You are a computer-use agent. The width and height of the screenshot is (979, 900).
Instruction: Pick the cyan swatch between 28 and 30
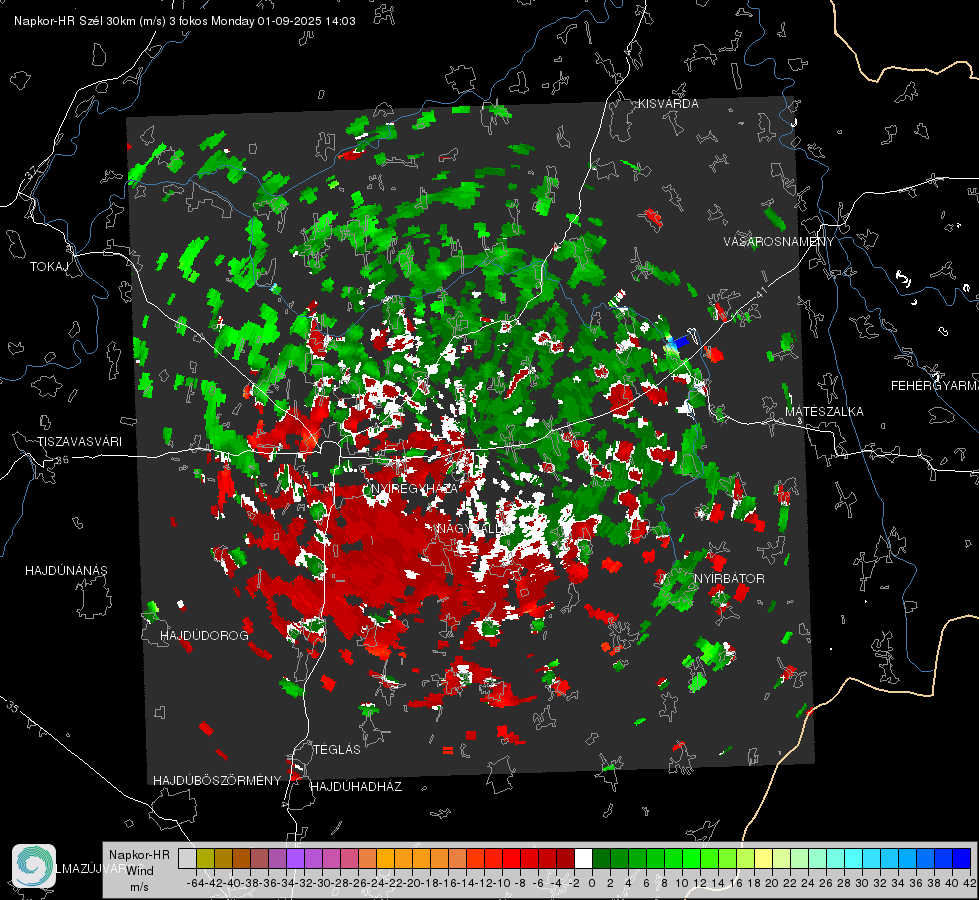point(854,858)
